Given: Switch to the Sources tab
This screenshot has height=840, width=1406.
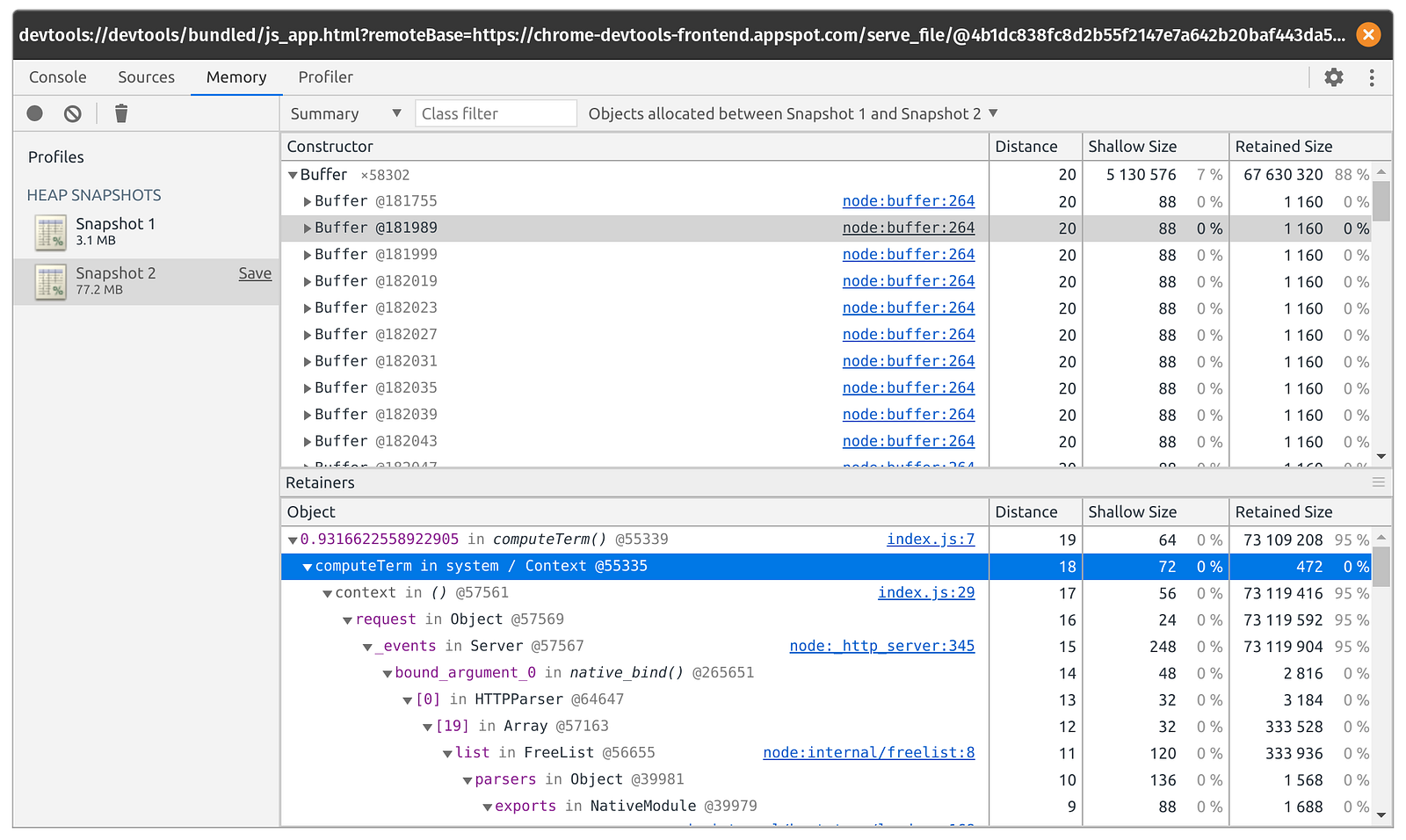Looking at the screenshot, I should click(147, 77).
